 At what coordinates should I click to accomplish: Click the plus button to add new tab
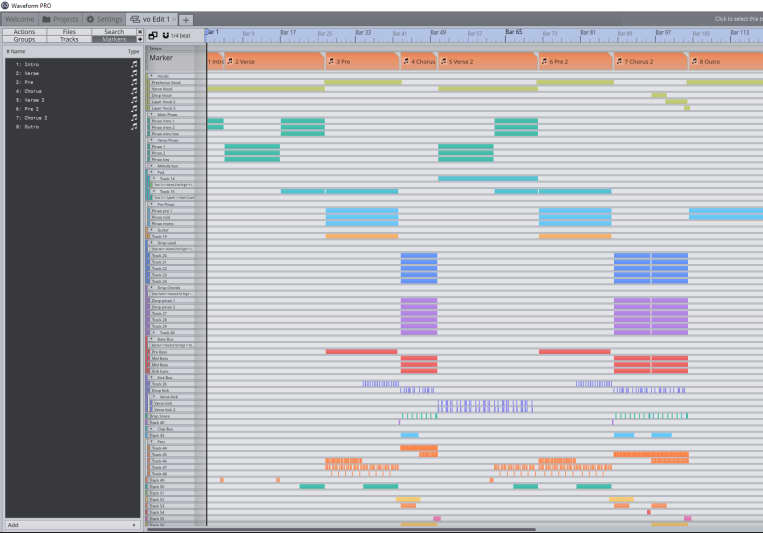185,20
